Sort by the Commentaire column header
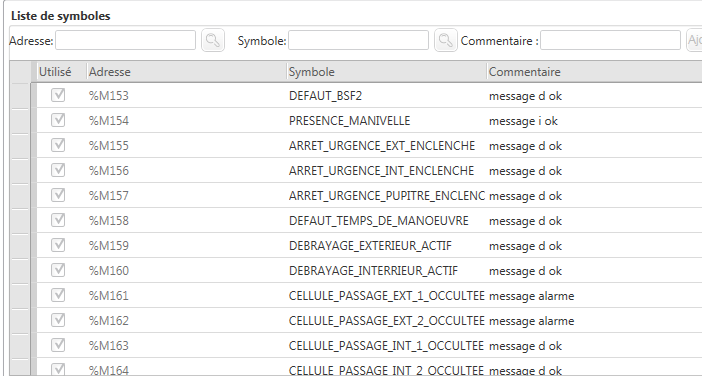Screen dimensions: 702x376 (594, 72)
